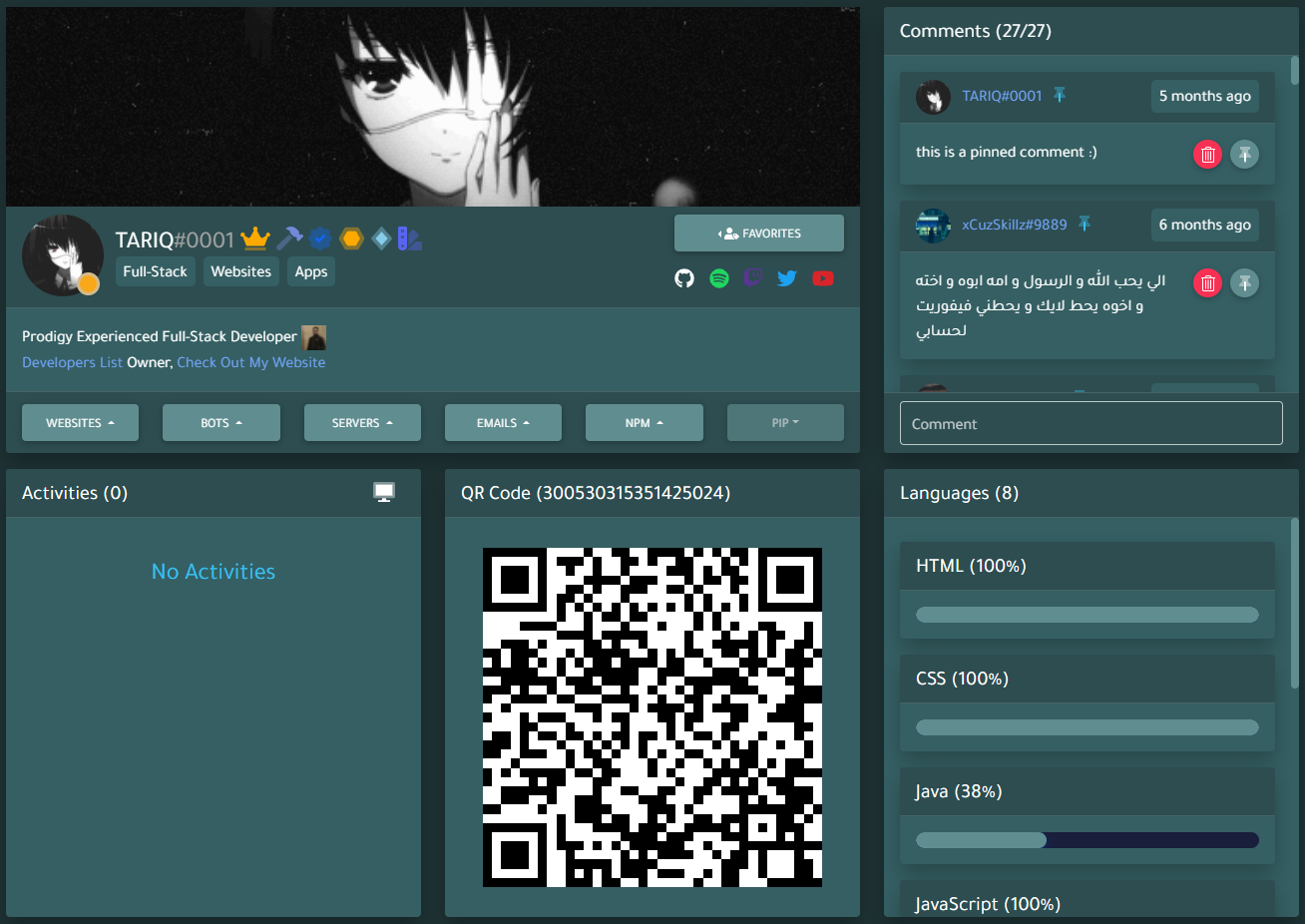This screenshot has width=1305, height=924.
Task: Open the YouTube icon link
Action: point(823,278)
